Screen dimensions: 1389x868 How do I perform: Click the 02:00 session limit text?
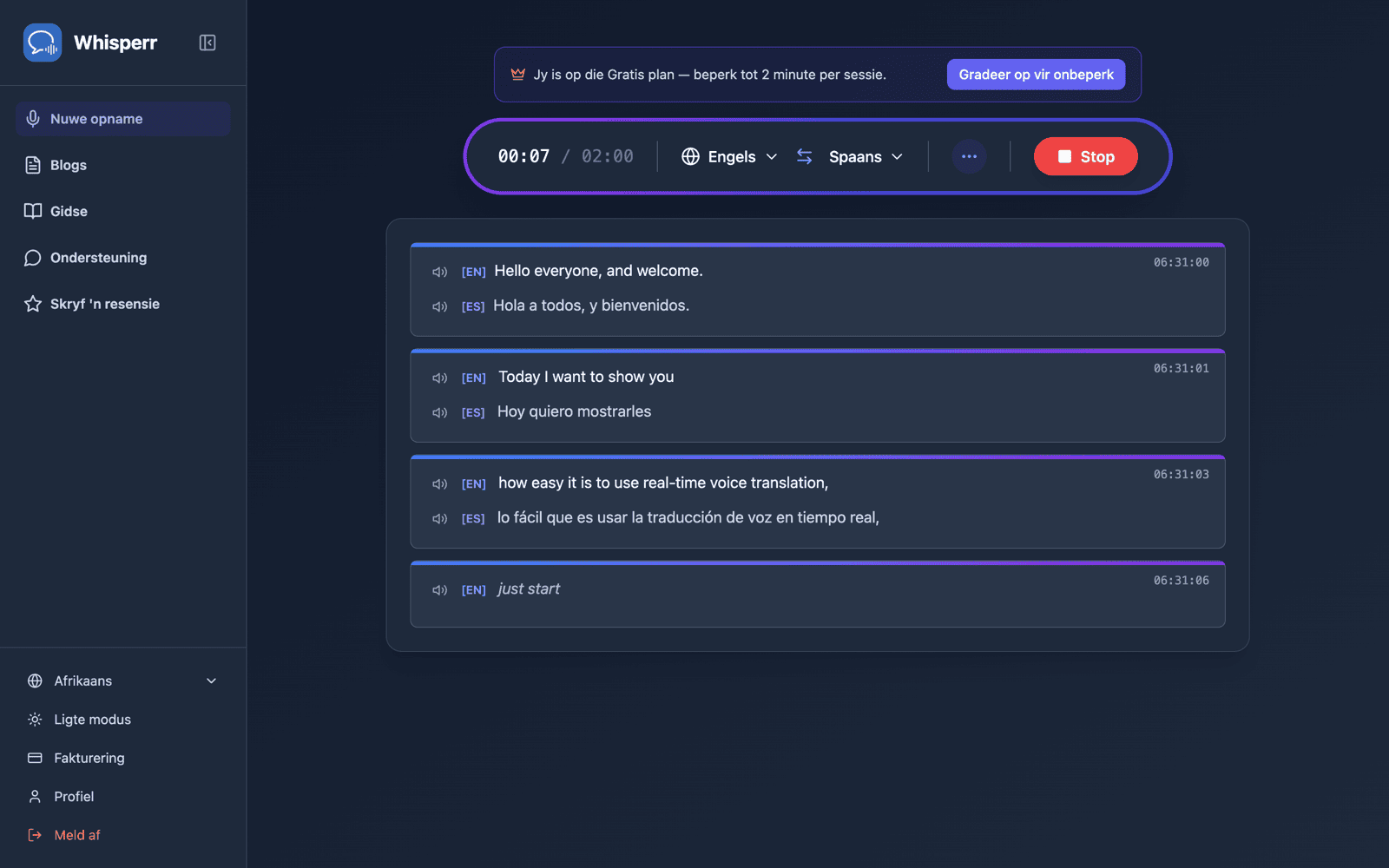click(x=608, y=156)
